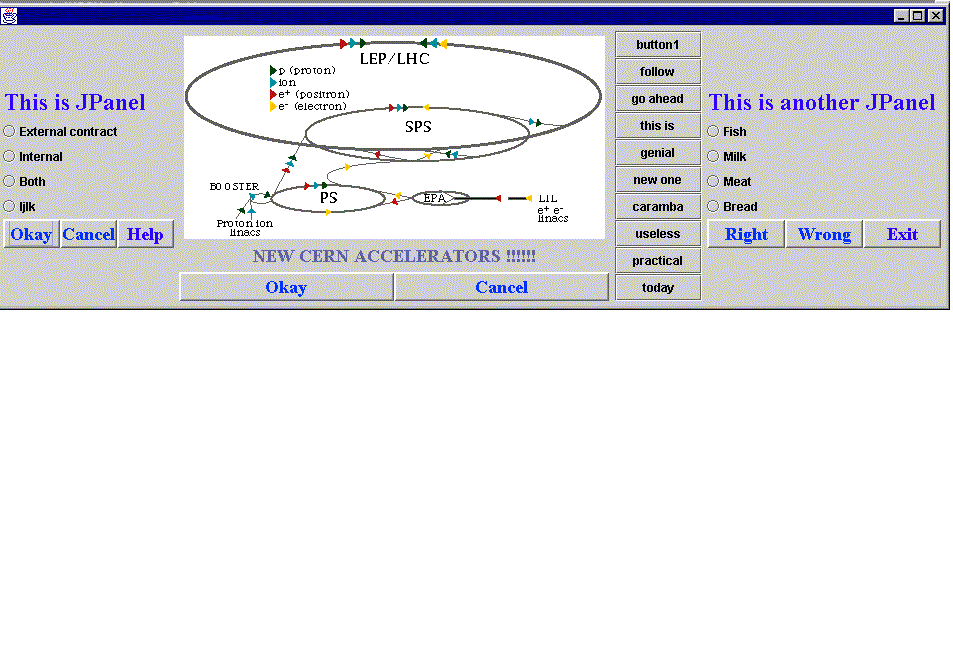Click the EPA label in the diagram
953x663 pixels.
click(x=435, y=198)
